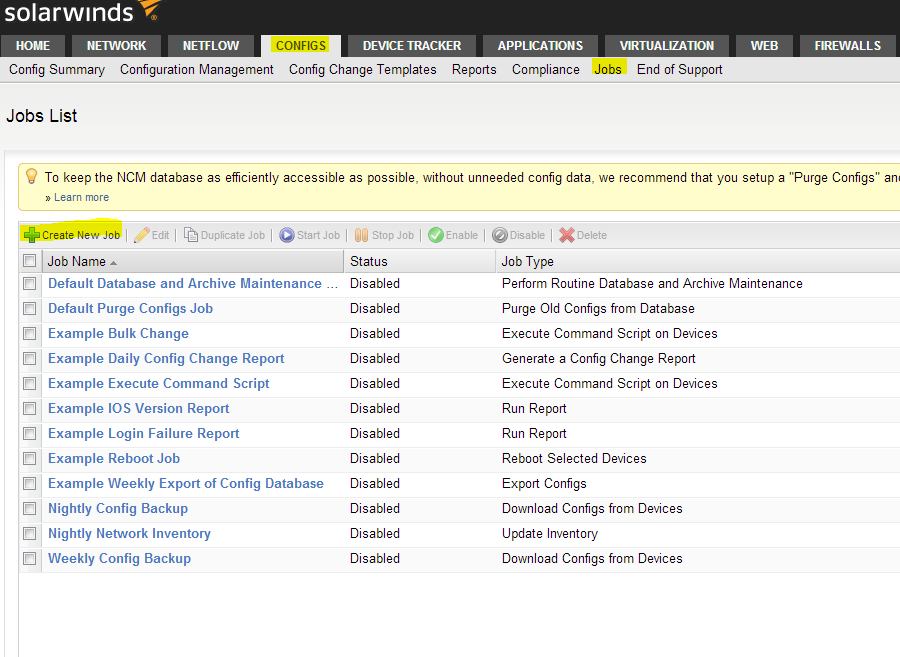Open the Example Reboot Job link
This screenshot has width=900, height=657.
click(x=114, y=458)
